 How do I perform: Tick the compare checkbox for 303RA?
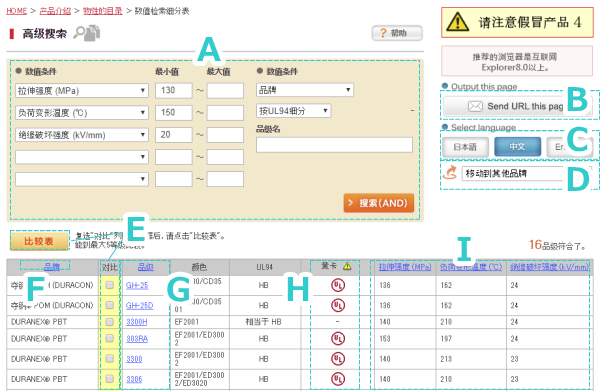click(109, 338)
